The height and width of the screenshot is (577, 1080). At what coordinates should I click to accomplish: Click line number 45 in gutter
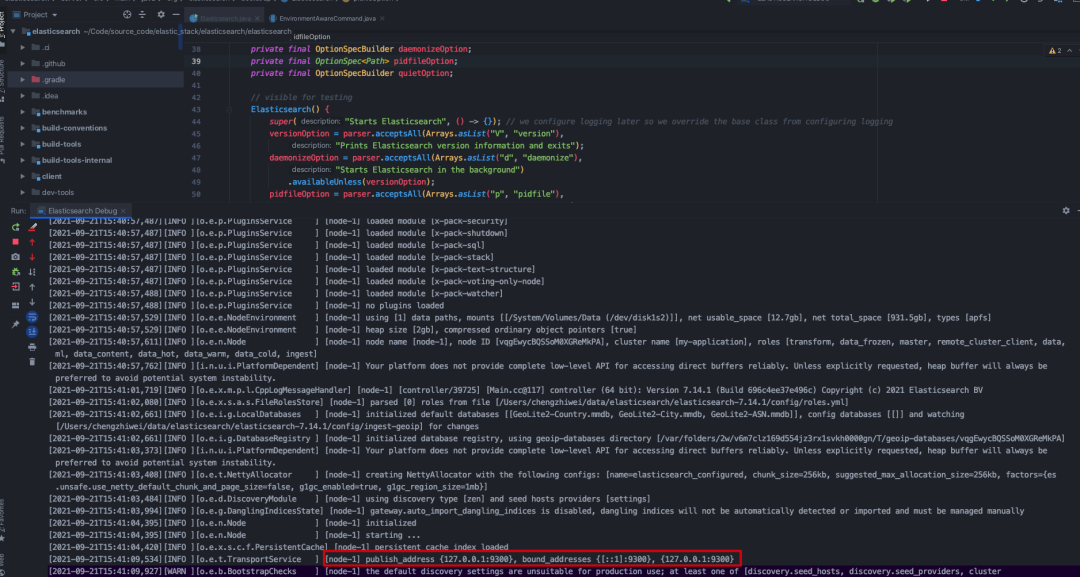(x=196, y=134)
